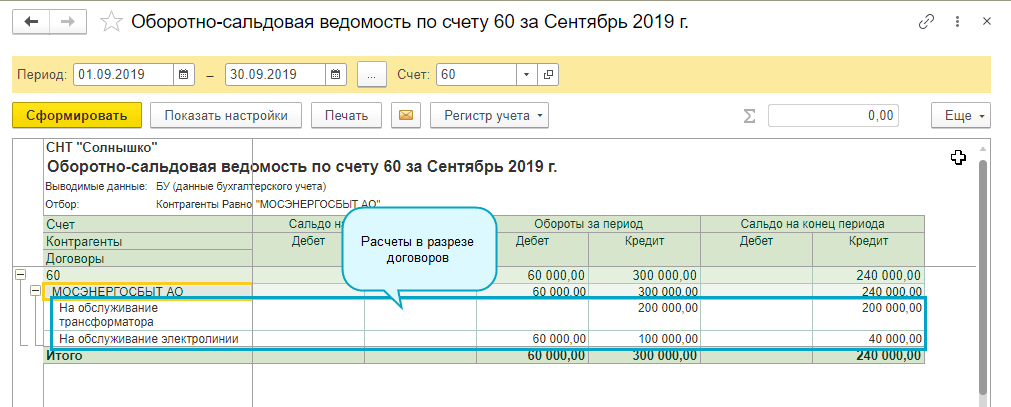The height and width of the screenshot is (407, 1011).
Task: Click the account input field with 60
Action: (x=476, y=74)
